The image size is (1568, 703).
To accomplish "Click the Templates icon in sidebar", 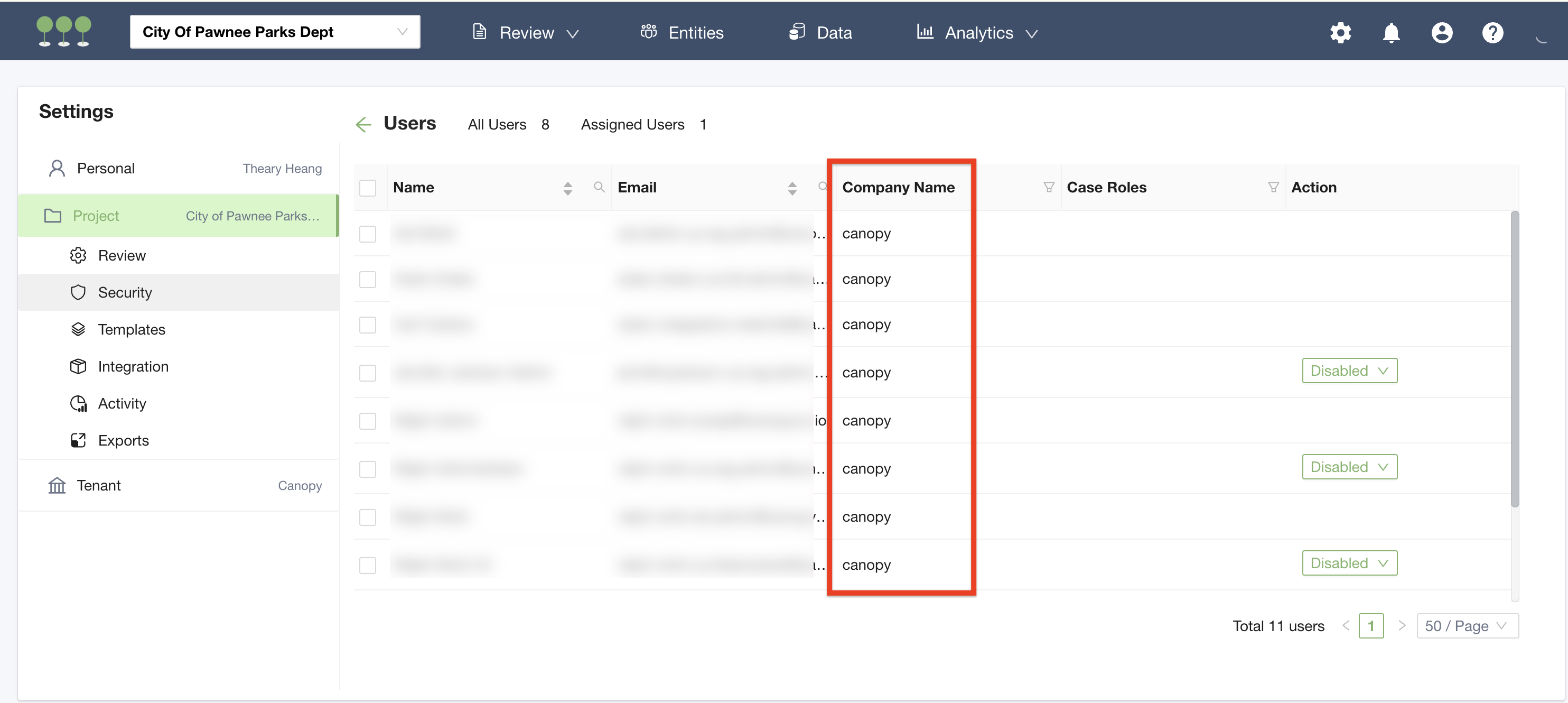I will tap(79, 329).
